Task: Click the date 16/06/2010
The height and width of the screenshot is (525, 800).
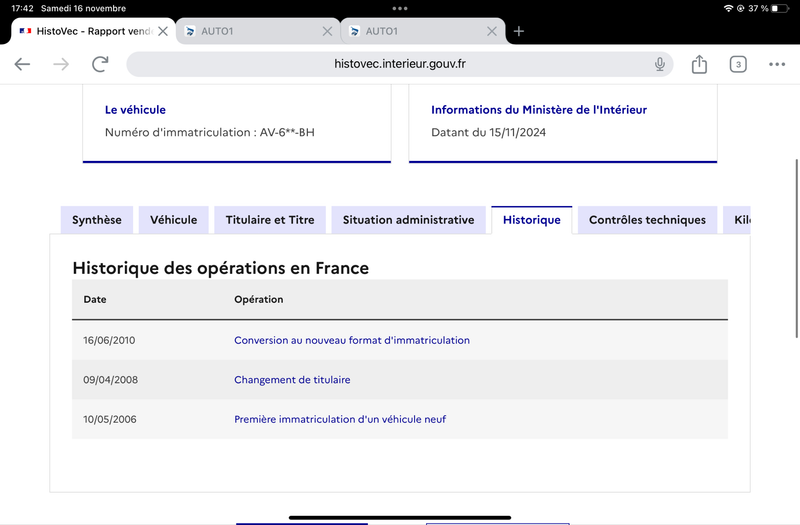Action: [x=109, y=340]
